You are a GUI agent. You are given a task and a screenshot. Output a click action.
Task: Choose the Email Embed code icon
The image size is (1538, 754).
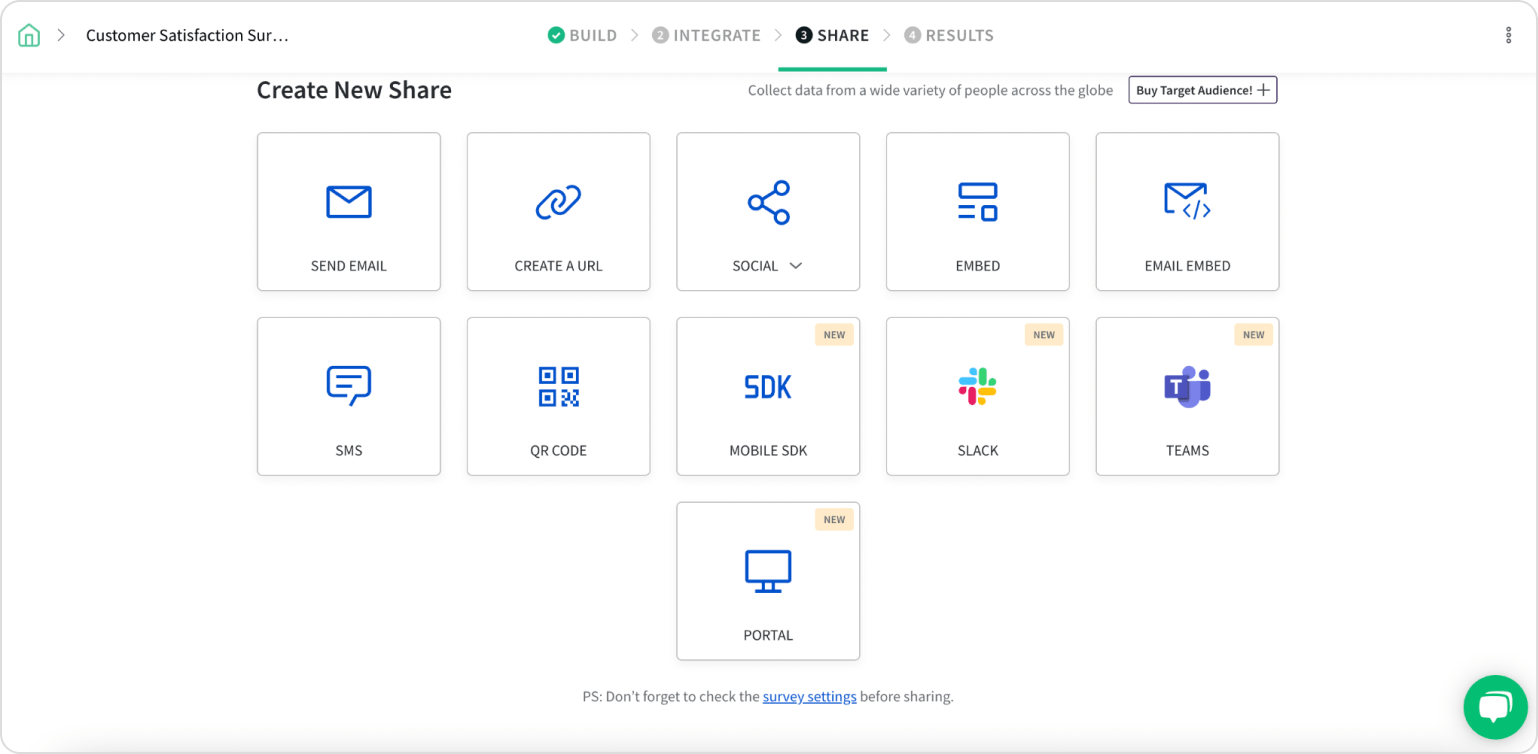[x=1187, y=202]
